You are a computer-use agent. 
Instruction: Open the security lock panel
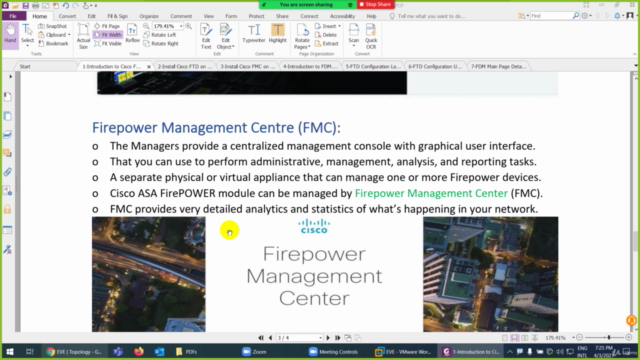coord(8,209)
